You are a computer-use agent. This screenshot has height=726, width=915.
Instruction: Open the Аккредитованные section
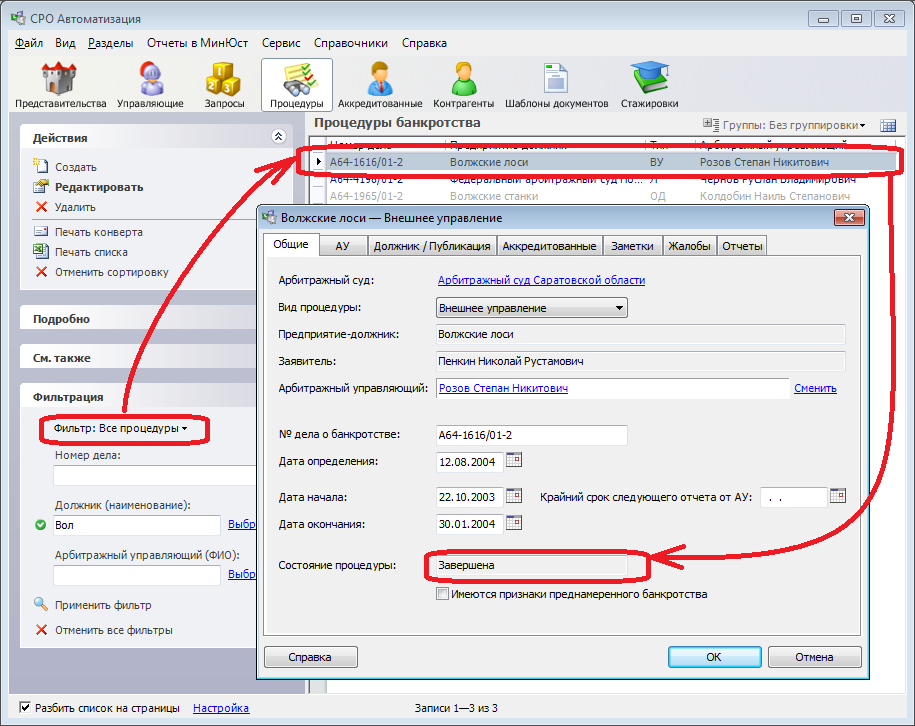[x=379, y=85]
